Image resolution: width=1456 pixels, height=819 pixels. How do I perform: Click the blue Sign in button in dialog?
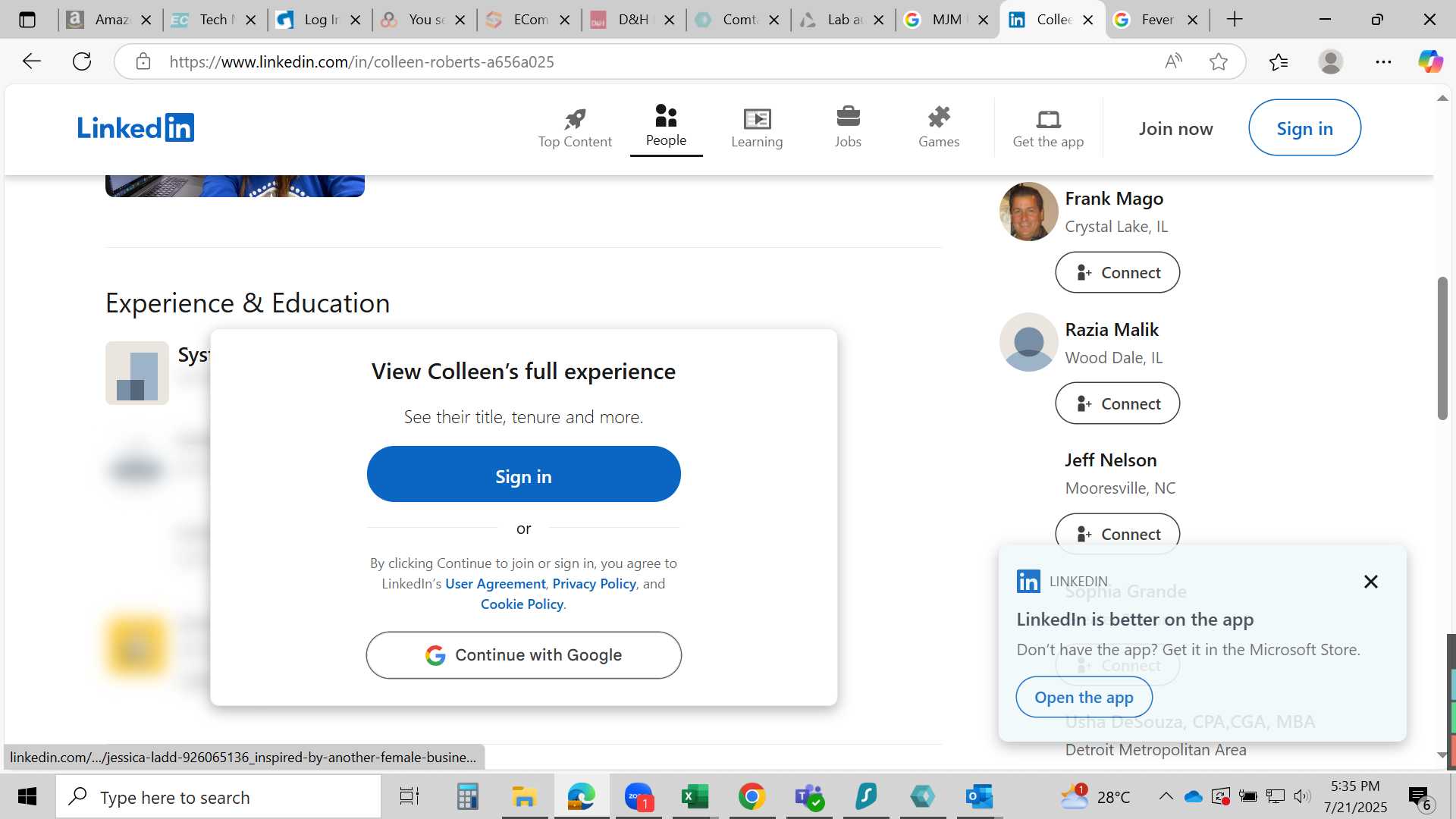coord(523,475)
